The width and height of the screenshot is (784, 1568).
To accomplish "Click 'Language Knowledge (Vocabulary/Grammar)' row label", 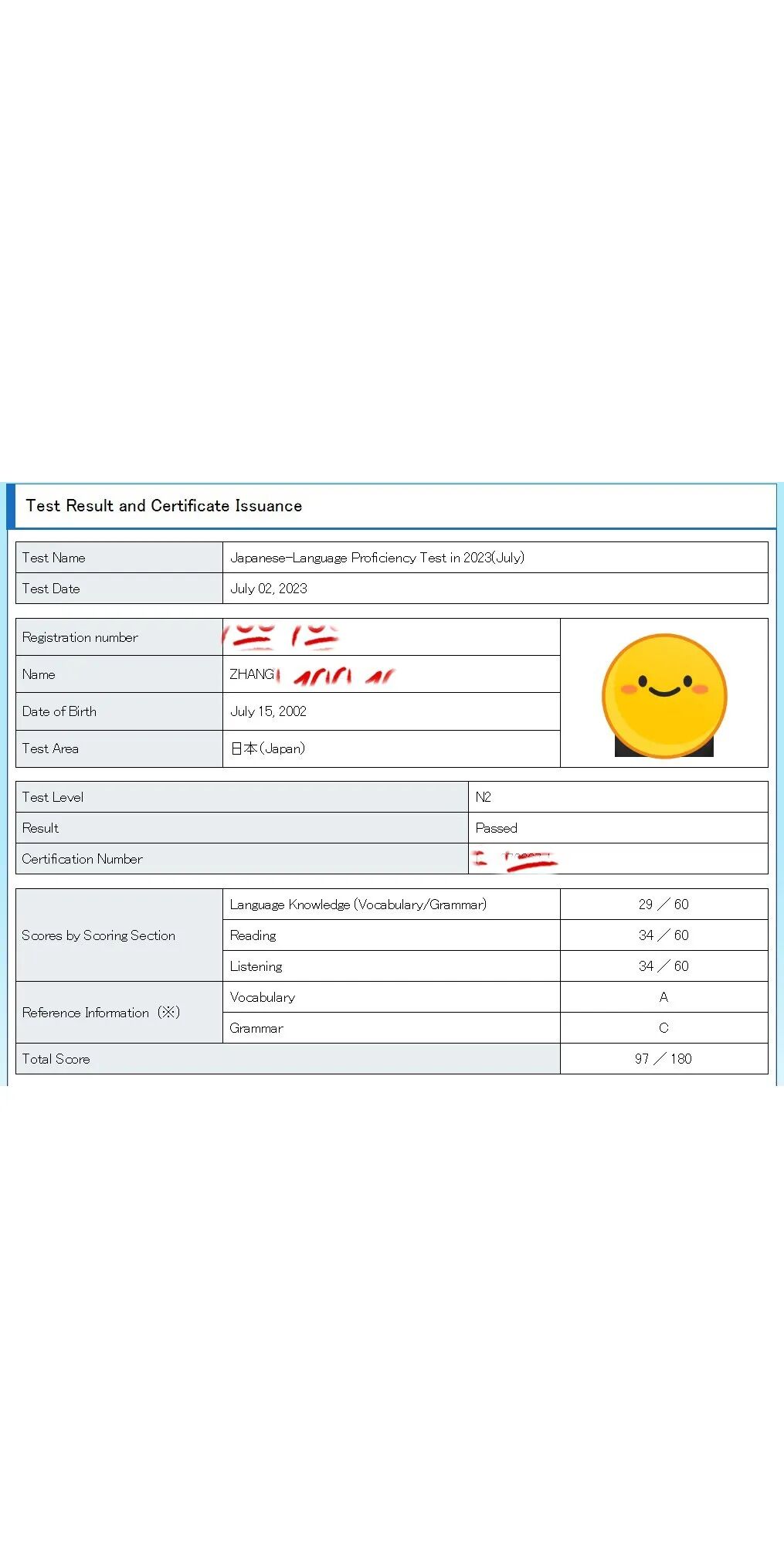I will 358,904.
